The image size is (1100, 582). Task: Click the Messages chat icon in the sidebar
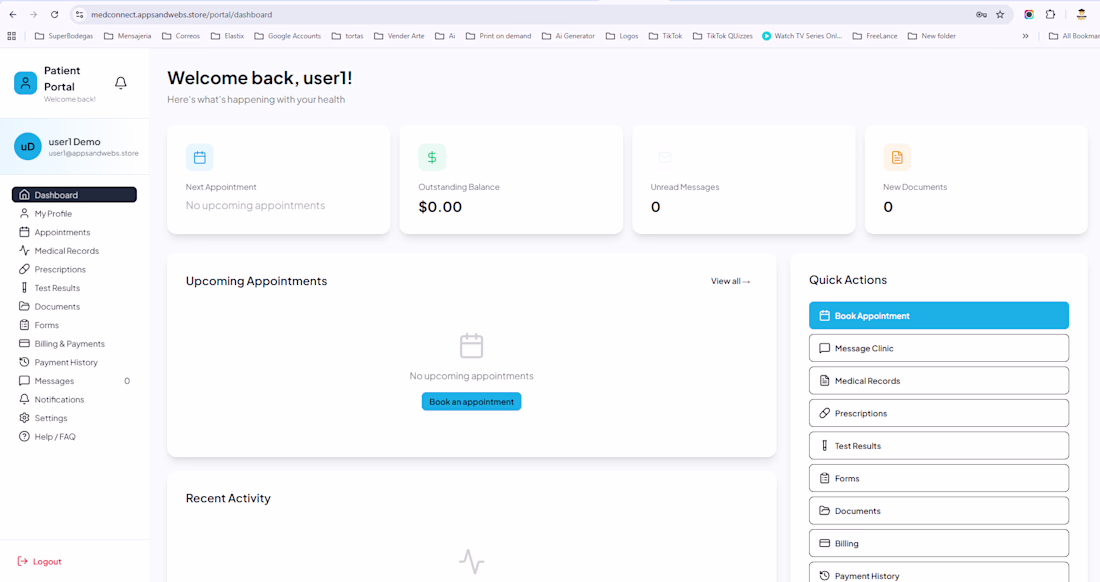pyautogui.click(x=24, y=381)
